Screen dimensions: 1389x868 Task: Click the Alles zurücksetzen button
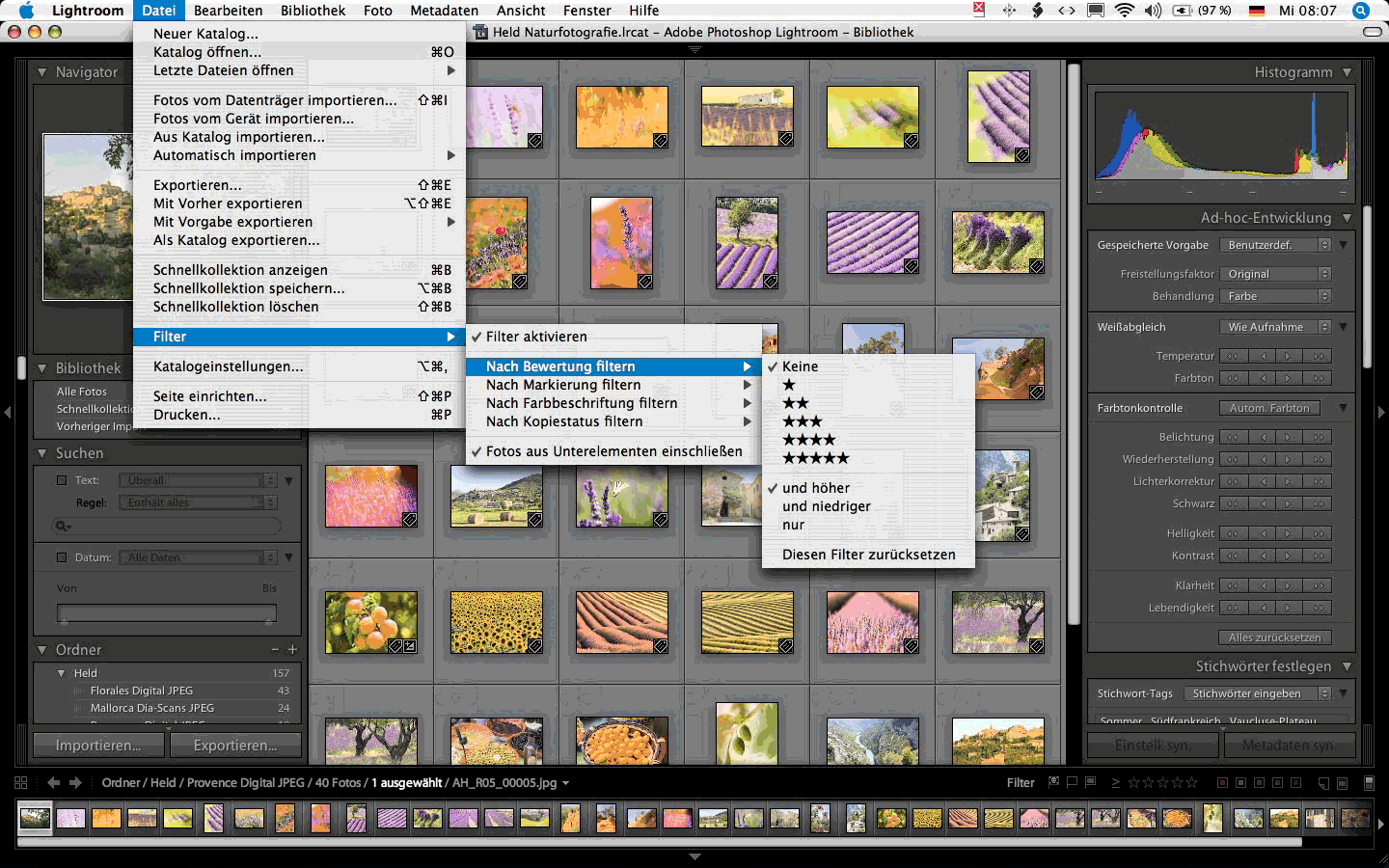coord(1275,637)
